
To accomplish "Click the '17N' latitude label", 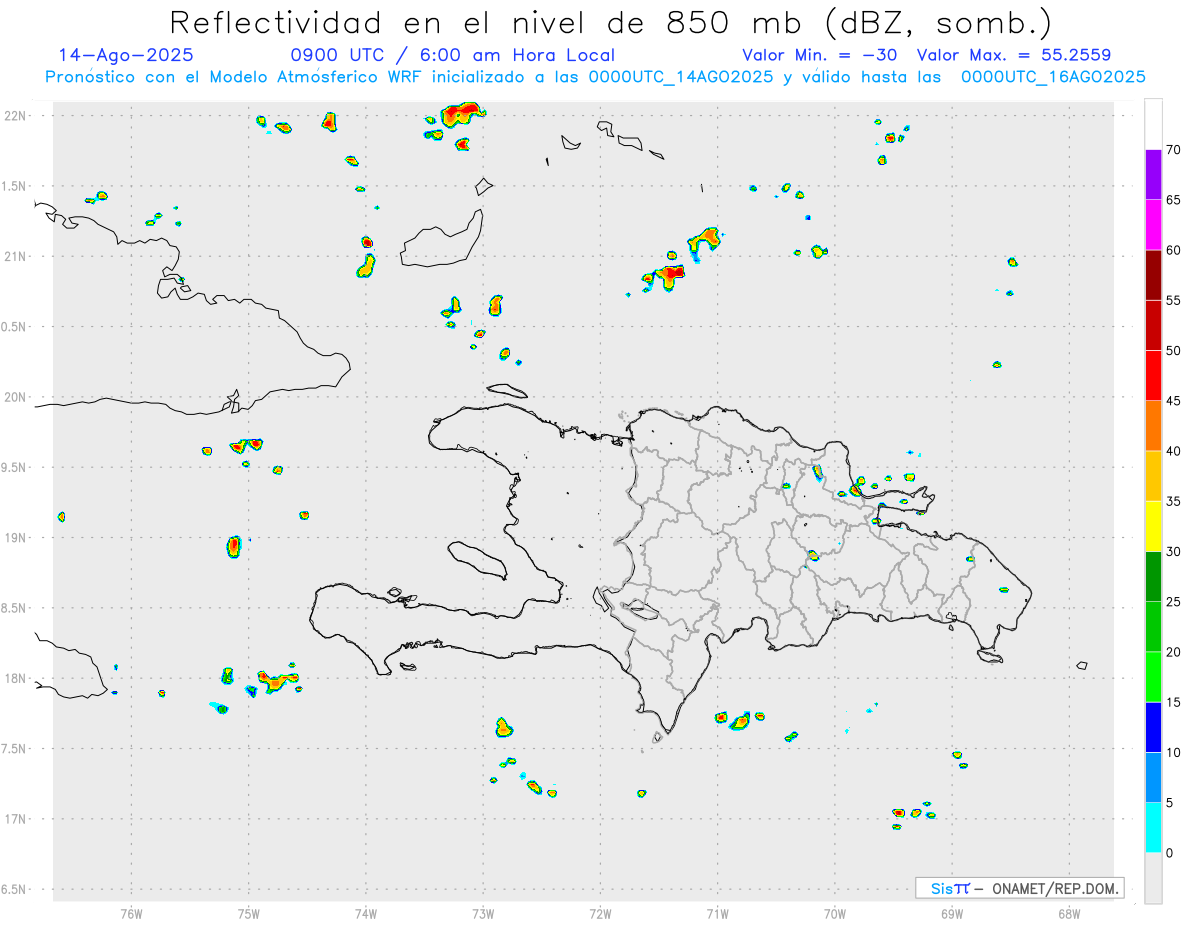I will (x=15, y=819).
